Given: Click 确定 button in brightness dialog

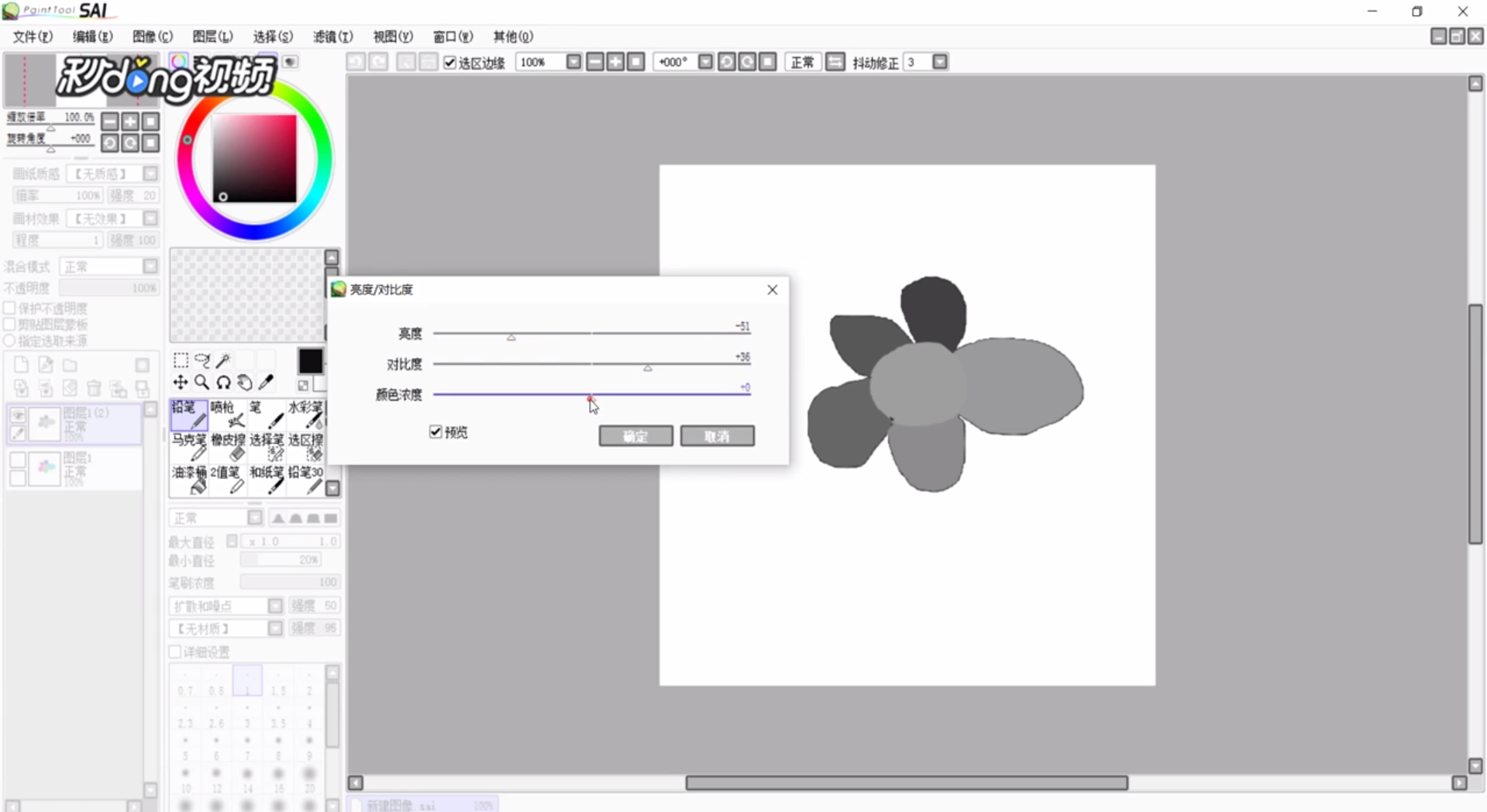Looking at the screenshot, I should coord(635,436).
